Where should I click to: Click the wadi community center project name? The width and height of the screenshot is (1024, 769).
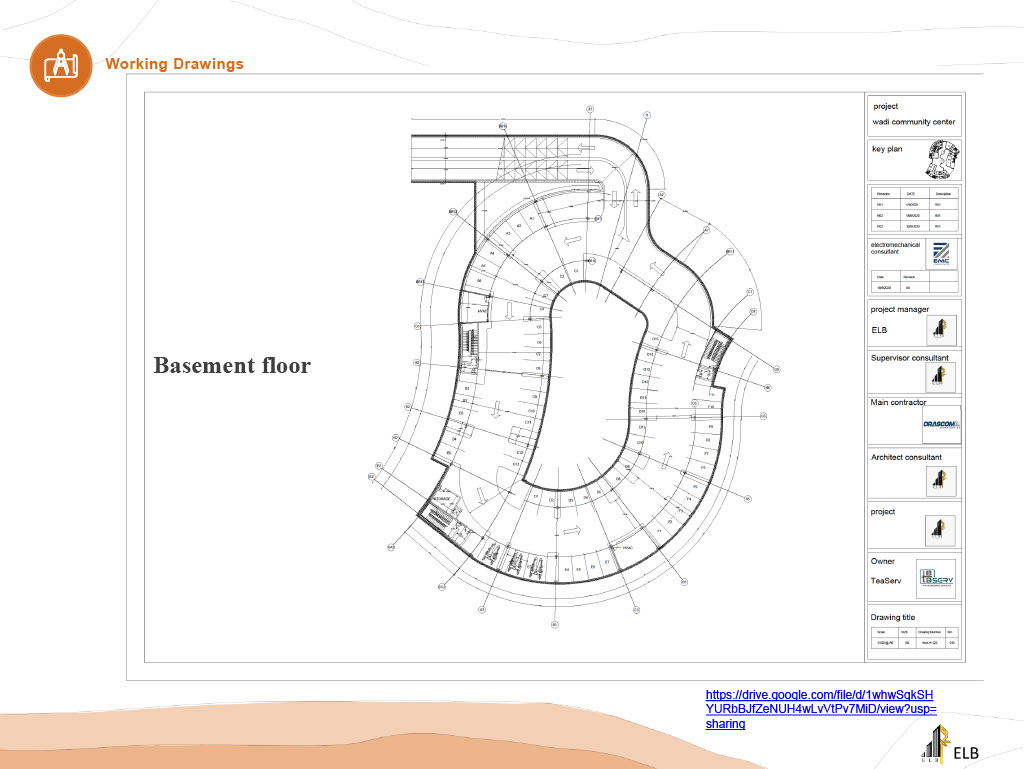913,122
